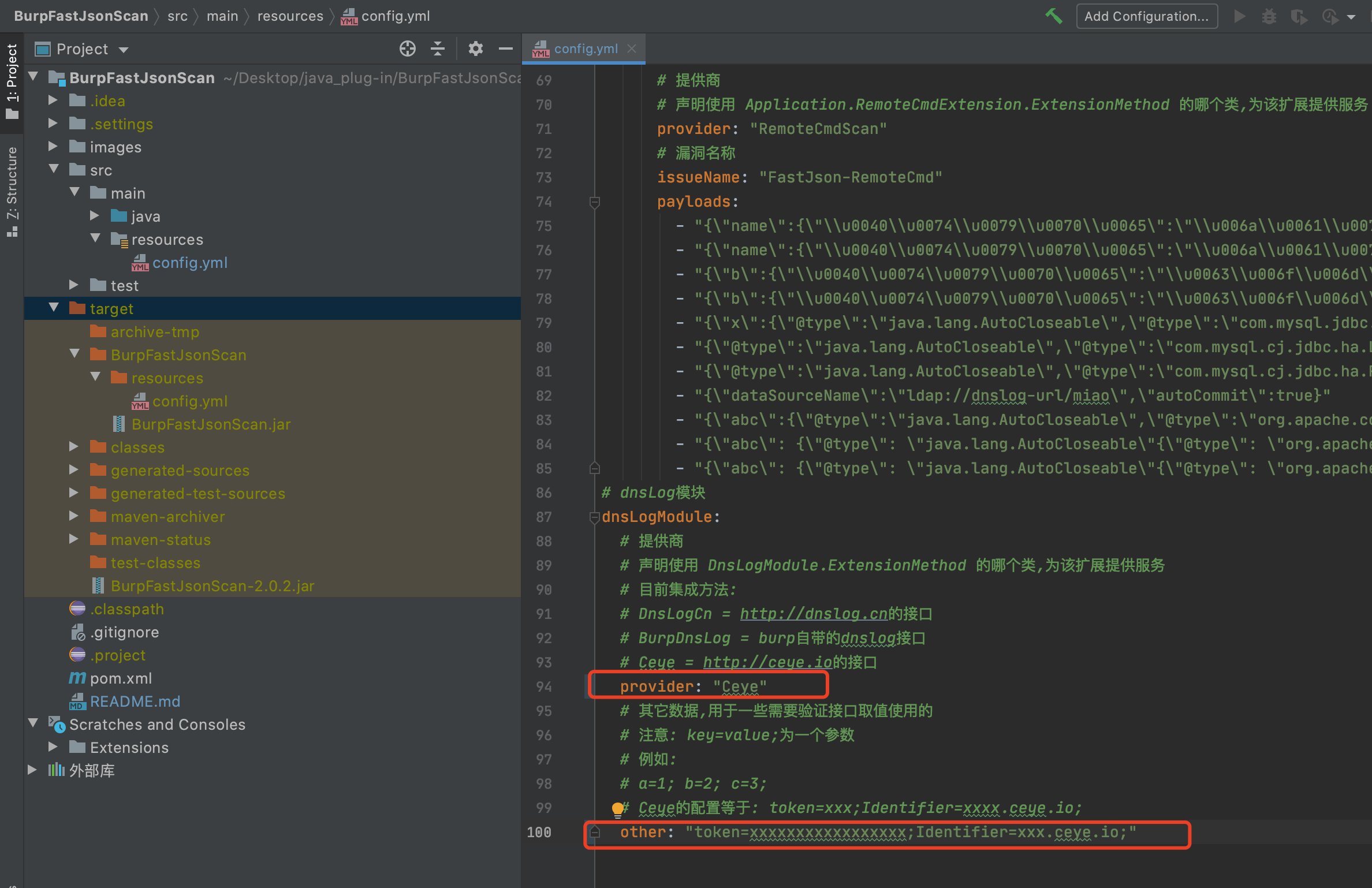Click the Collapse All icon in Project panel
This screenshot has width=1372, height=888.
tap(438, 49)
